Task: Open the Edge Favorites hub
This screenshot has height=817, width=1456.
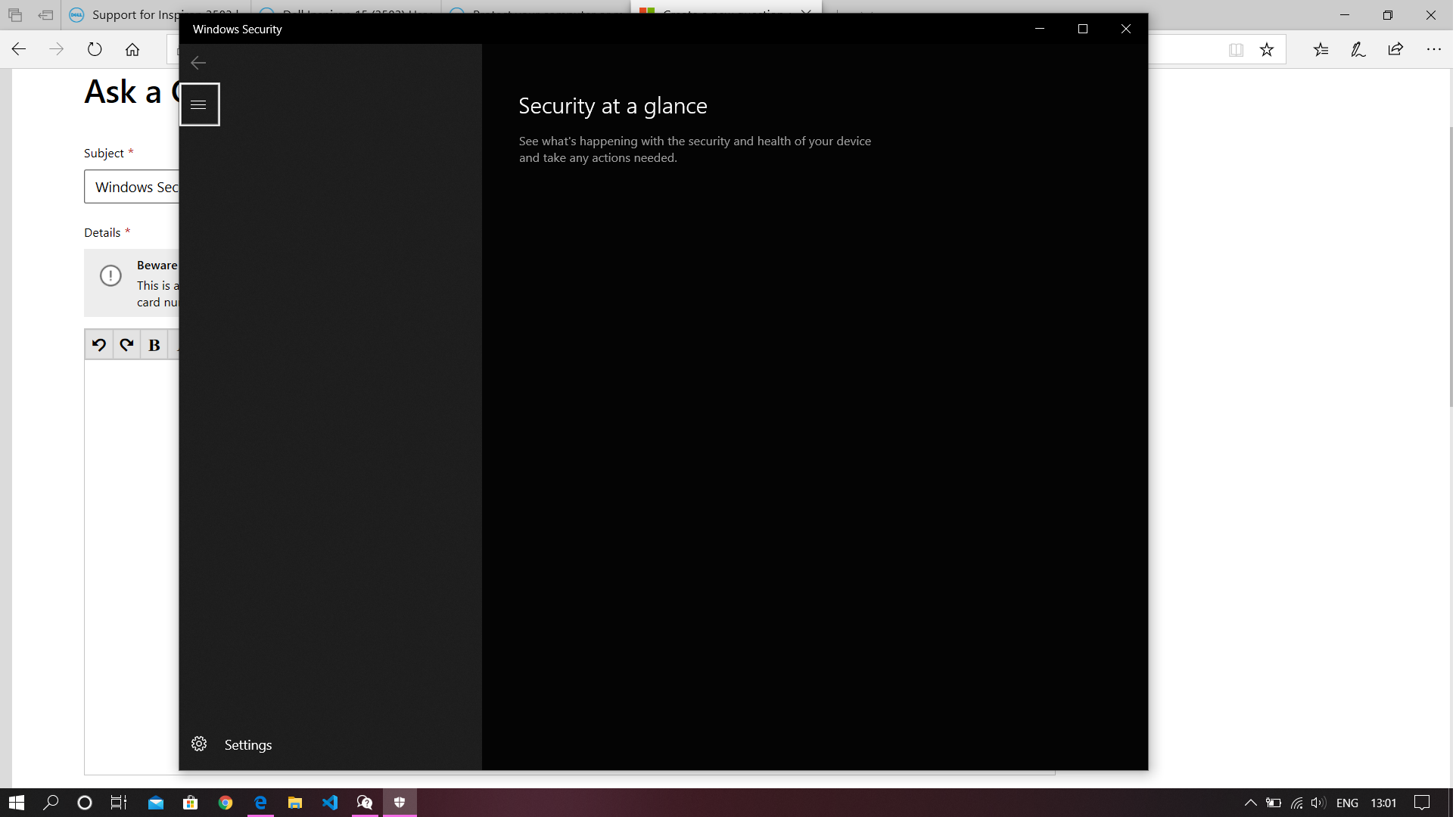Action: click(x=1321, y=50)
